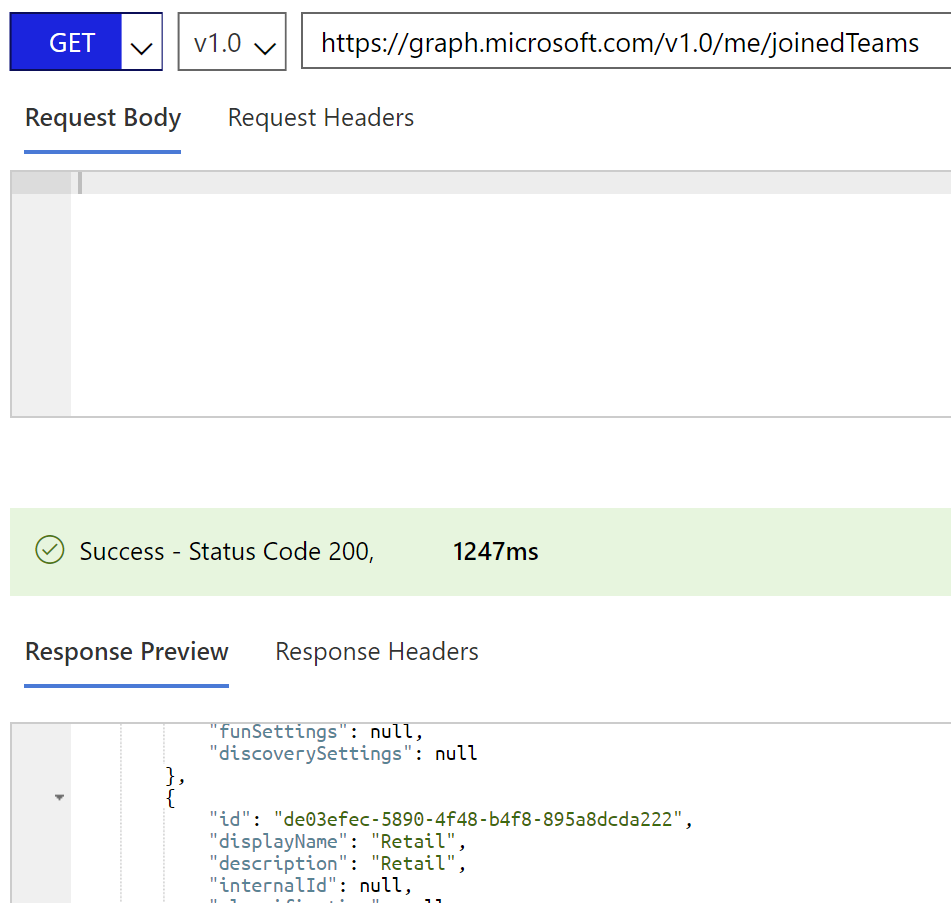Click the 1247ms response time value
The image size is (951, 903).
pyautogui.click(x=496, y=551)
